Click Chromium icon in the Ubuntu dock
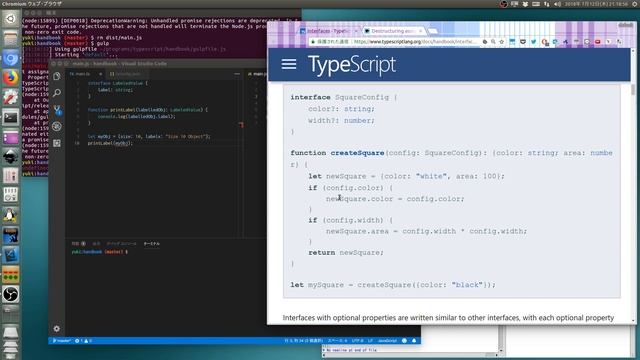 (11, 58)
